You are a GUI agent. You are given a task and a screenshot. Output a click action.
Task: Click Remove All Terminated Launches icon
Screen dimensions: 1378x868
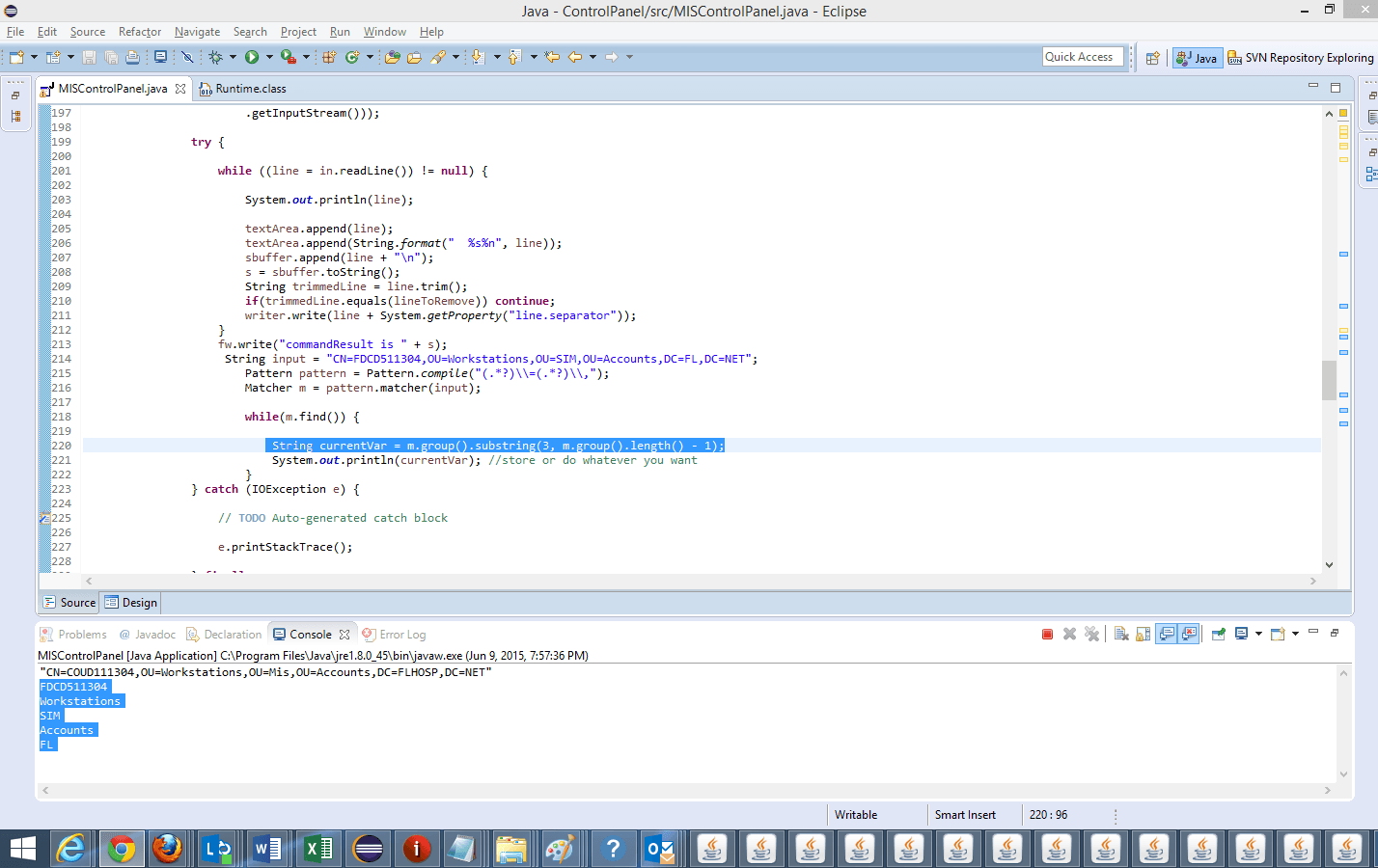pos(1091,634)
